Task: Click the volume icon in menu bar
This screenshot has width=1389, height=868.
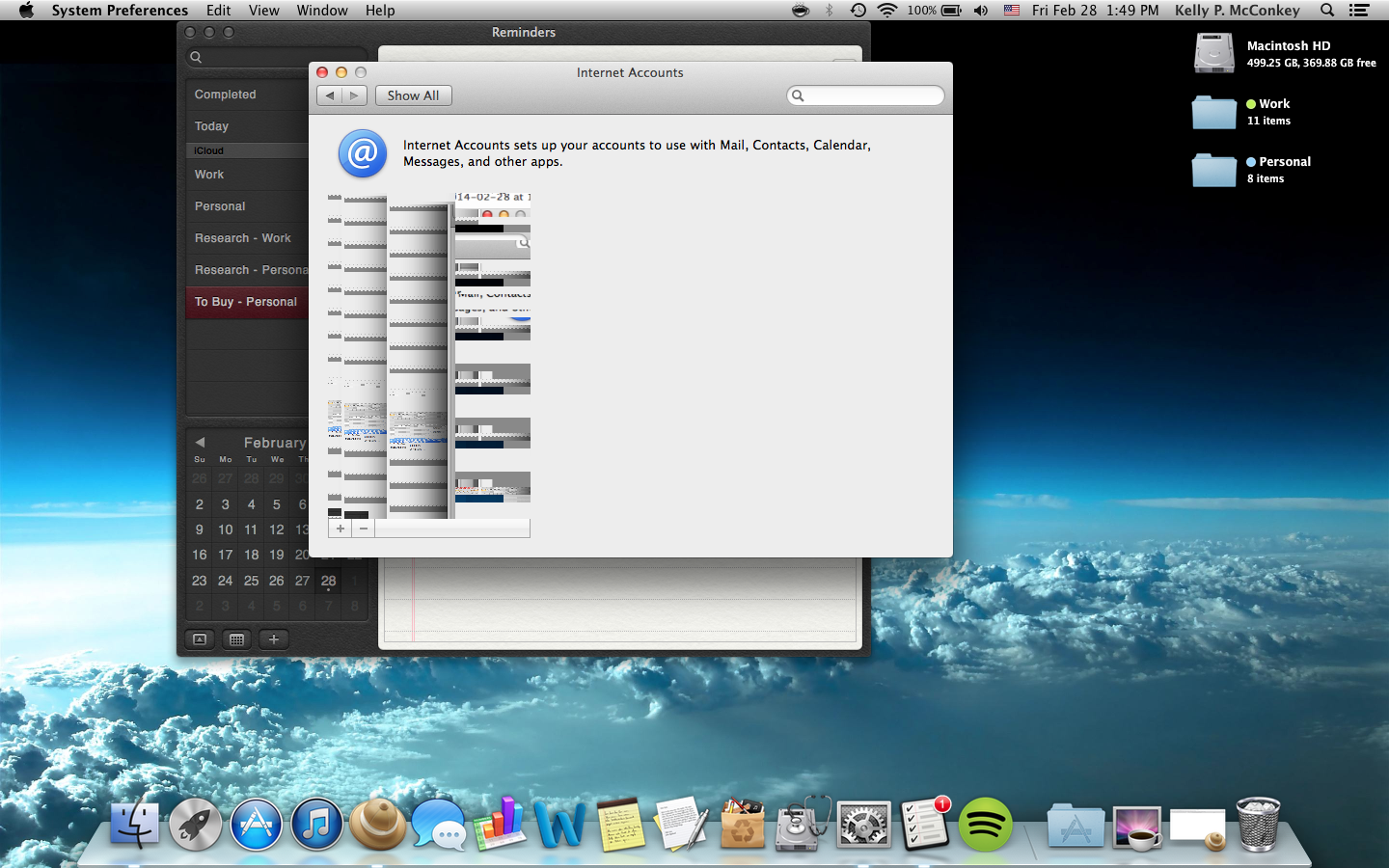Action: 981,11
